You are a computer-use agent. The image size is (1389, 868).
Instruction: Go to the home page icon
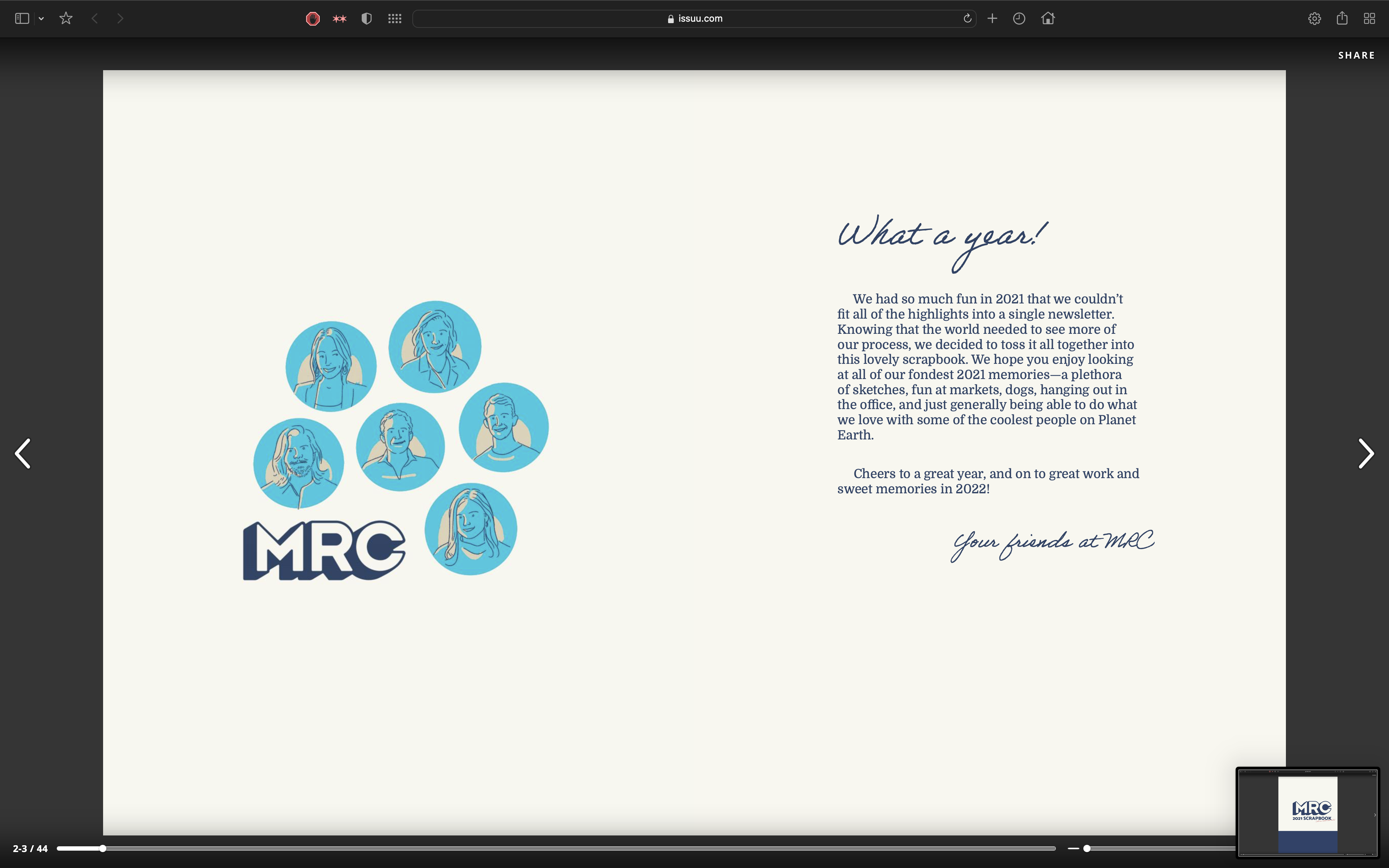pos(1048,18)
